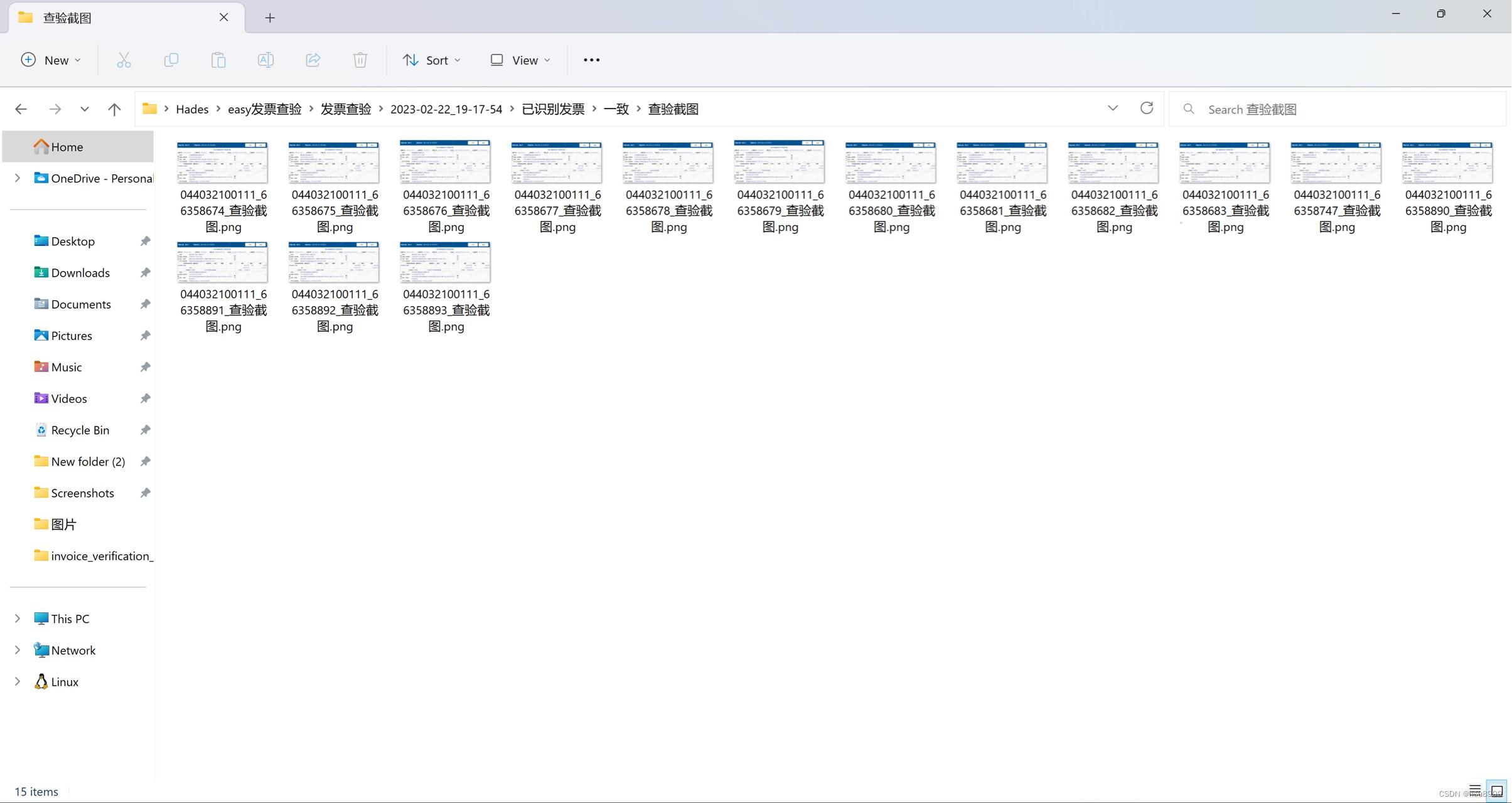Click 发票查验 breadcrumb segment
The image size is (1512, 803).
coord(346,109)
